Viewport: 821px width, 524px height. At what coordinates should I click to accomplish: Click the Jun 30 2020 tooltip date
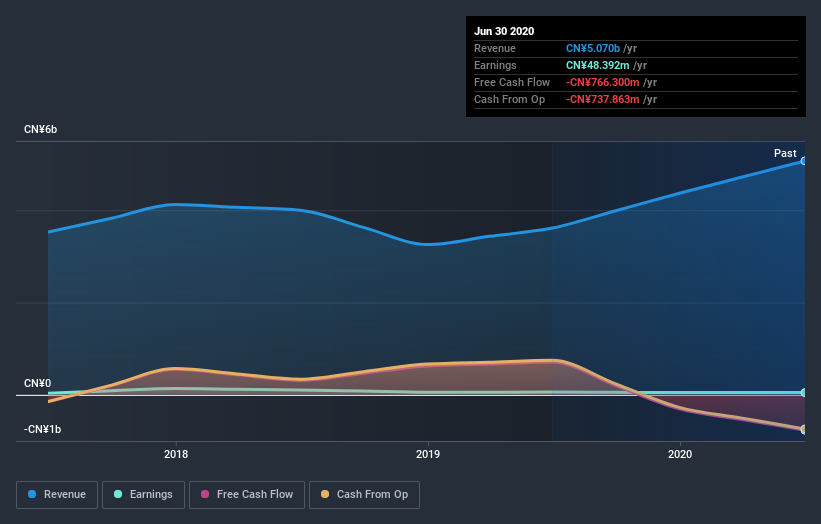click(504, 31)
